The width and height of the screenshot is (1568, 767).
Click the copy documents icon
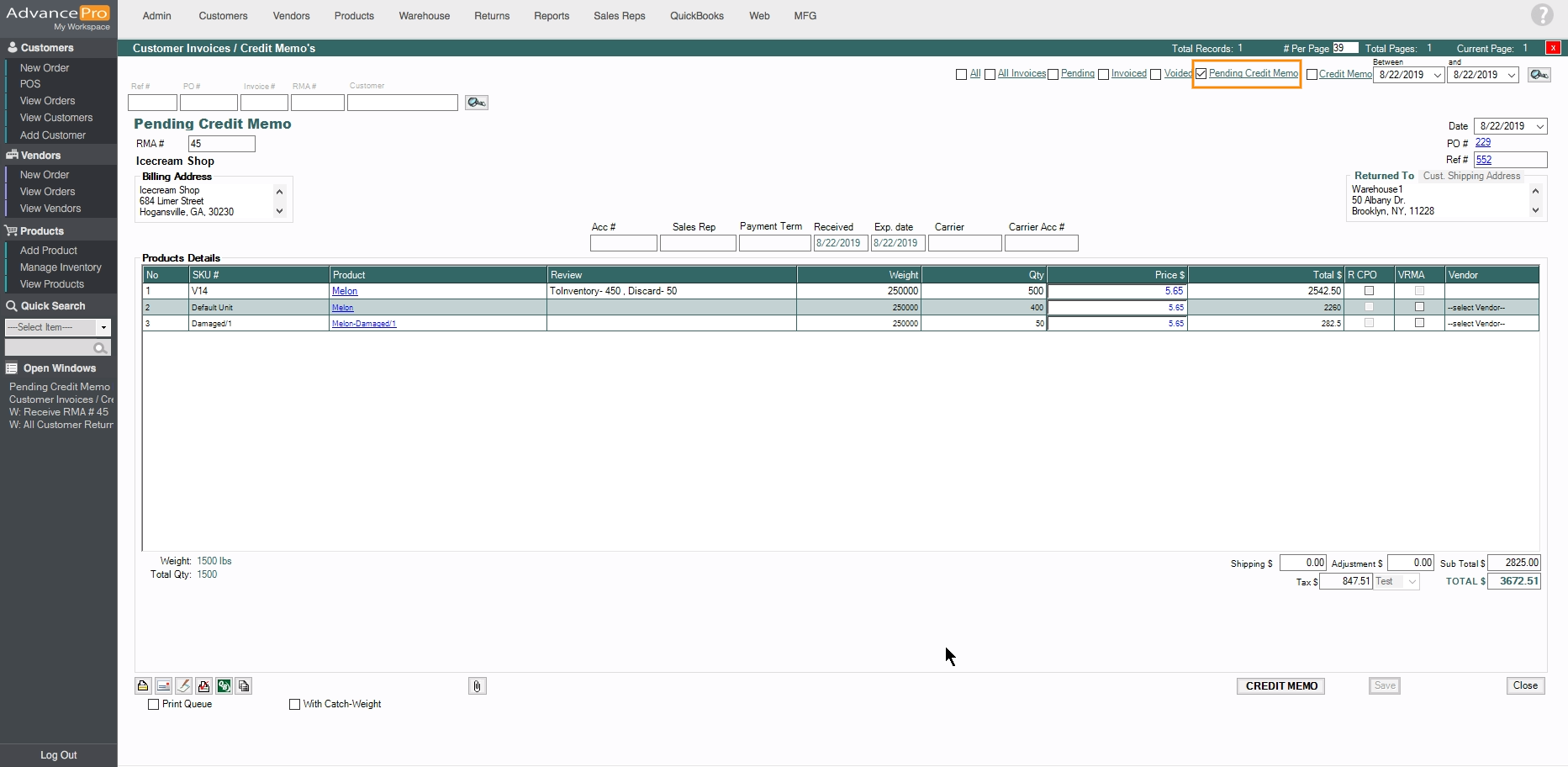tap(244, 686)
